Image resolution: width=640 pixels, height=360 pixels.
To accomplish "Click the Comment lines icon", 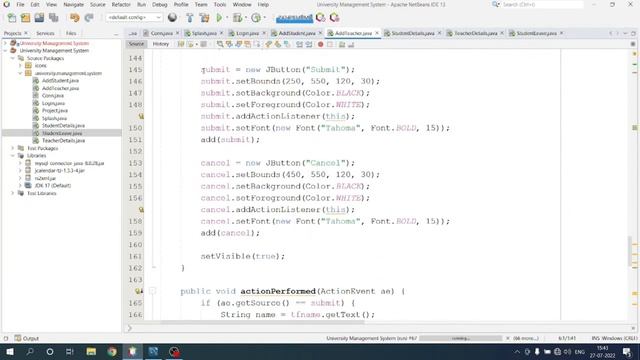I will pos(342,44).
